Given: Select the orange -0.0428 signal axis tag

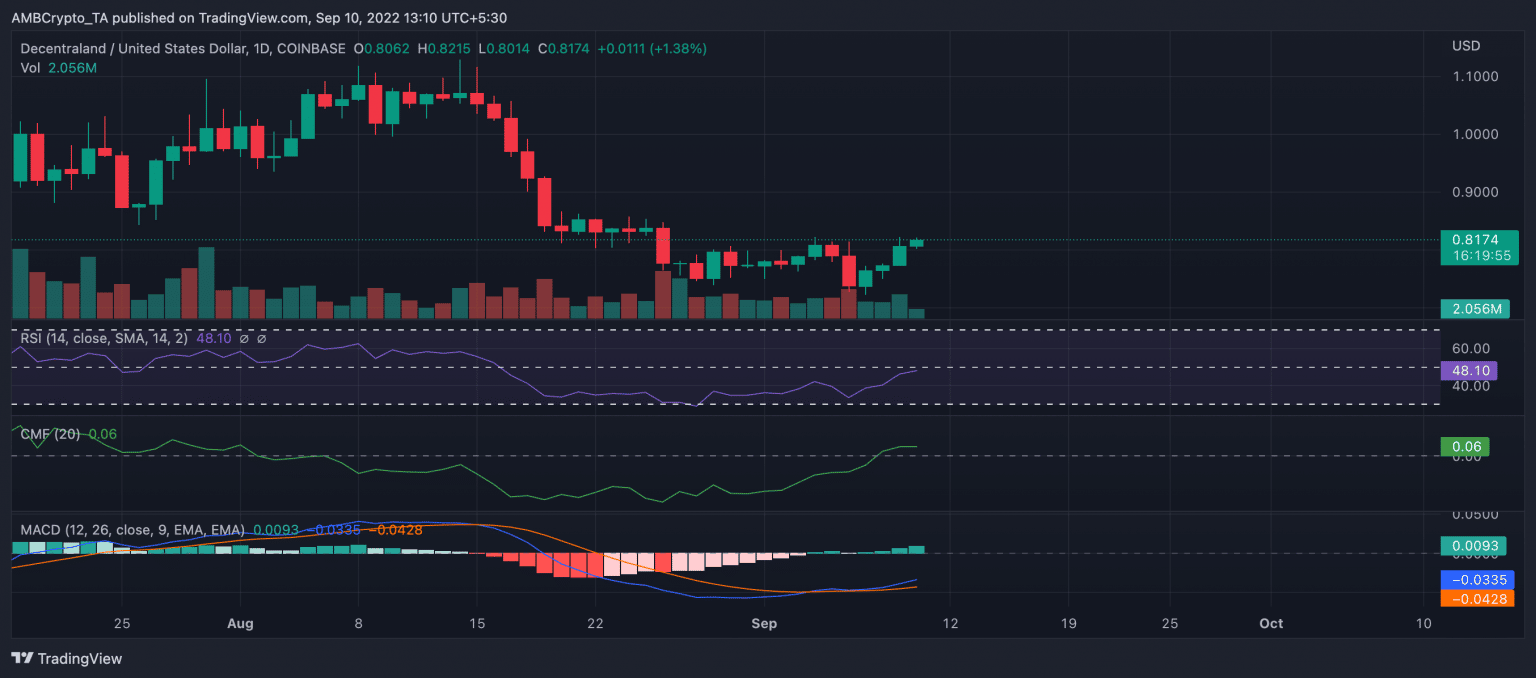Looking at the screenshot, I should [x=1477, y=598].
